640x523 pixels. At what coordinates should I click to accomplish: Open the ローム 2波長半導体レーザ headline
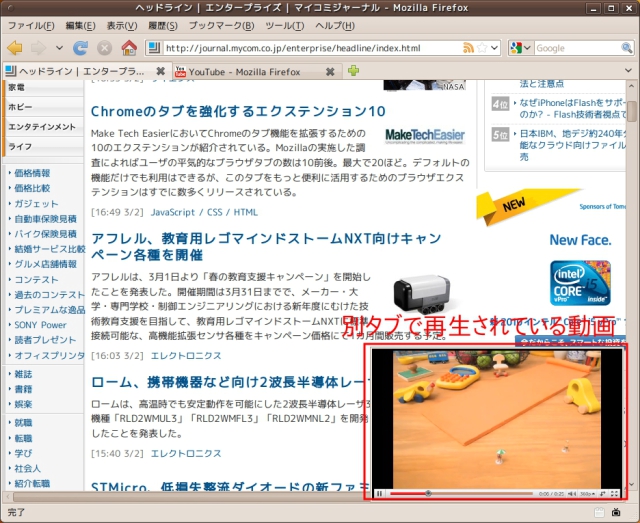tap(231, 382)
